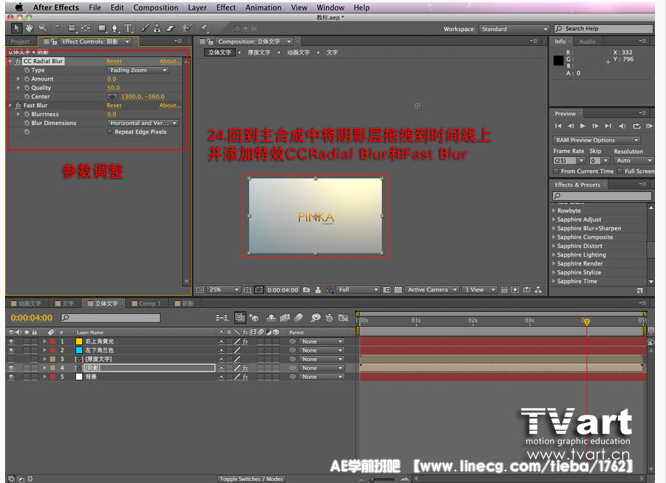Enable From Current Time checkbox
The width and height of the screenshot is (666, 483).
coord(556,171)
